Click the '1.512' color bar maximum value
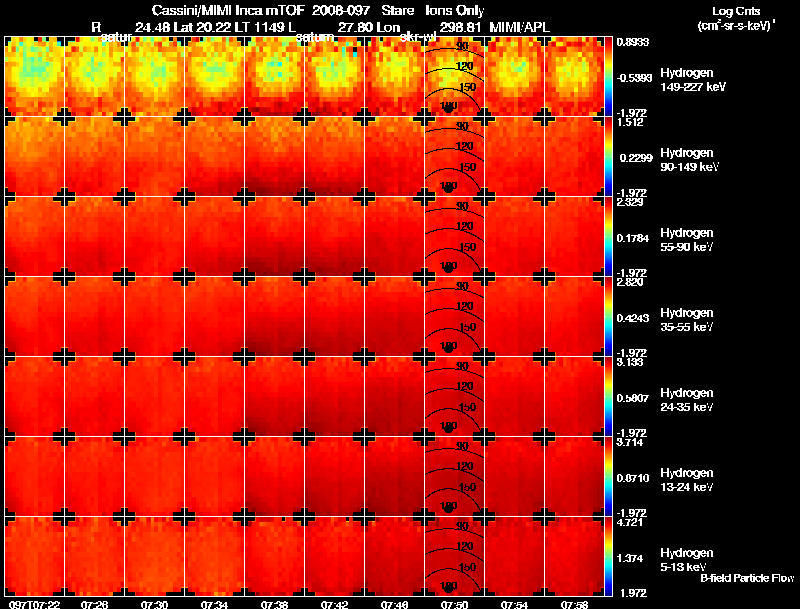The height and width of the screenshot is (609, 800). point(630,122)
